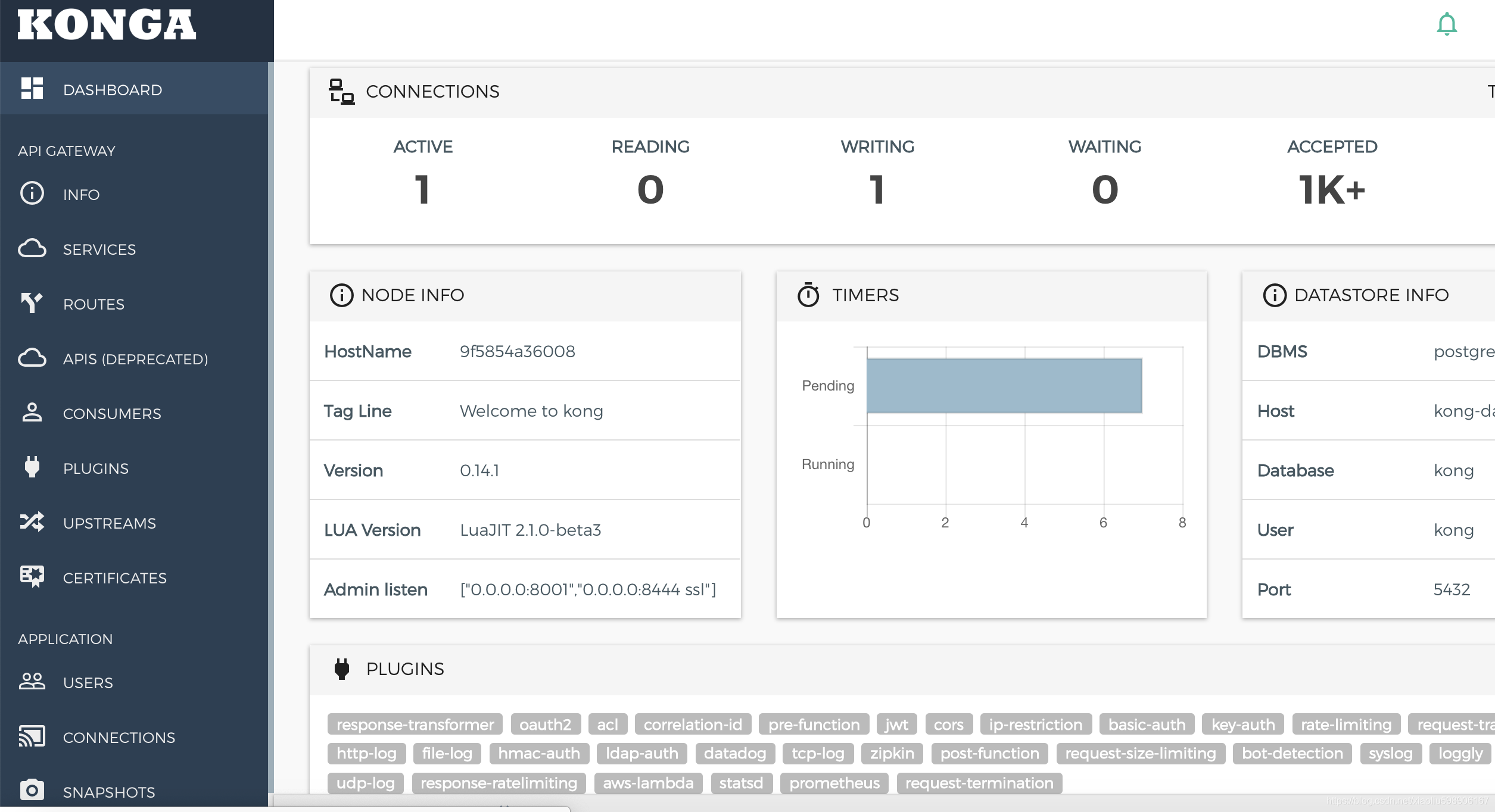Click the jwt plugin tag

coord(897,724)
